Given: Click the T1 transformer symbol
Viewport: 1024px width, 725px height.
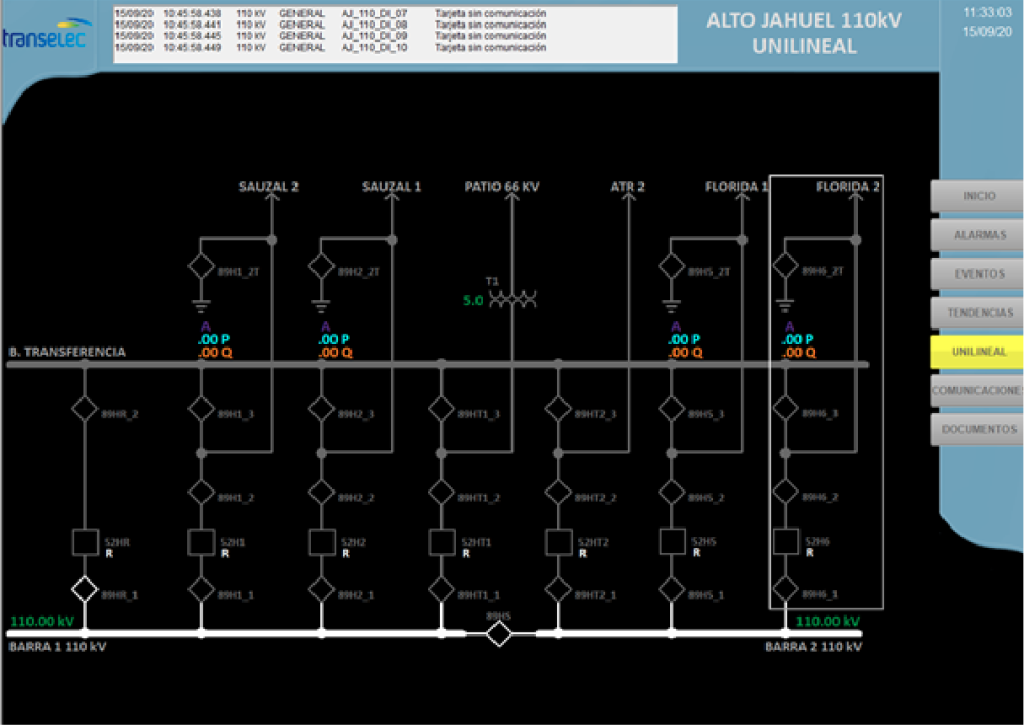Looking at the screenshot, I should click(x=513, y=300).
